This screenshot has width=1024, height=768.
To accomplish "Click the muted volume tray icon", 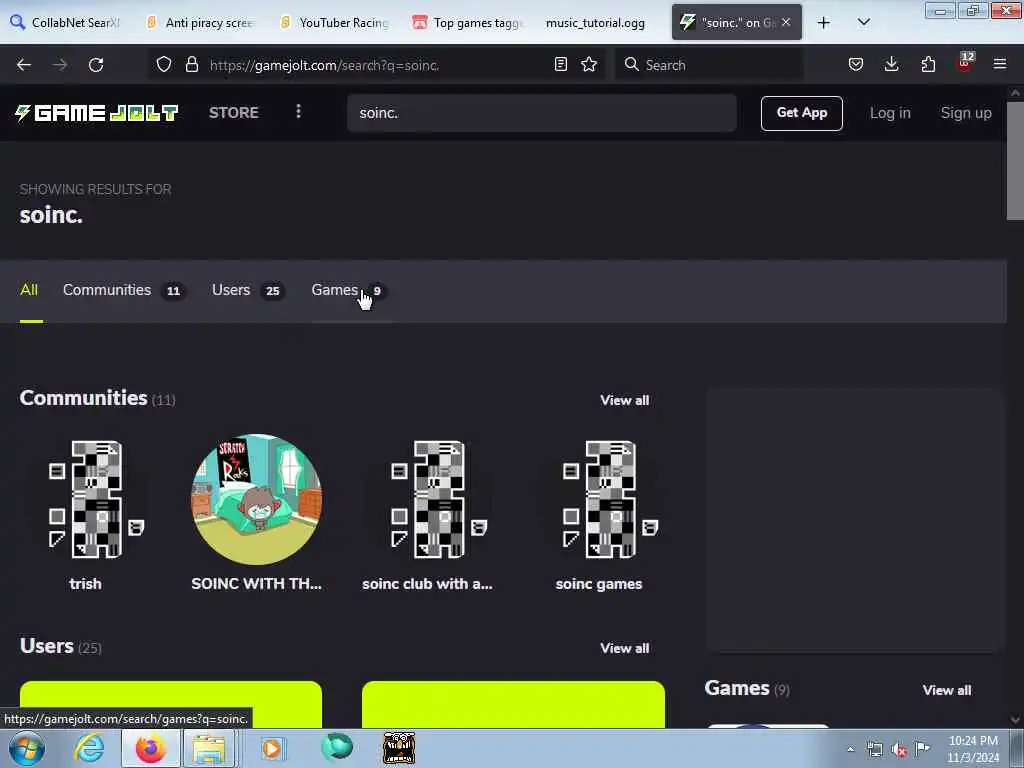I will tap(900, 749).
